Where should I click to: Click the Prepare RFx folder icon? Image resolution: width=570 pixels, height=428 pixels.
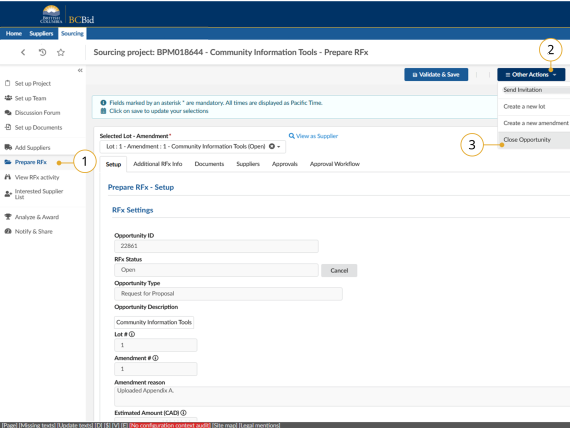coord(8,162)
